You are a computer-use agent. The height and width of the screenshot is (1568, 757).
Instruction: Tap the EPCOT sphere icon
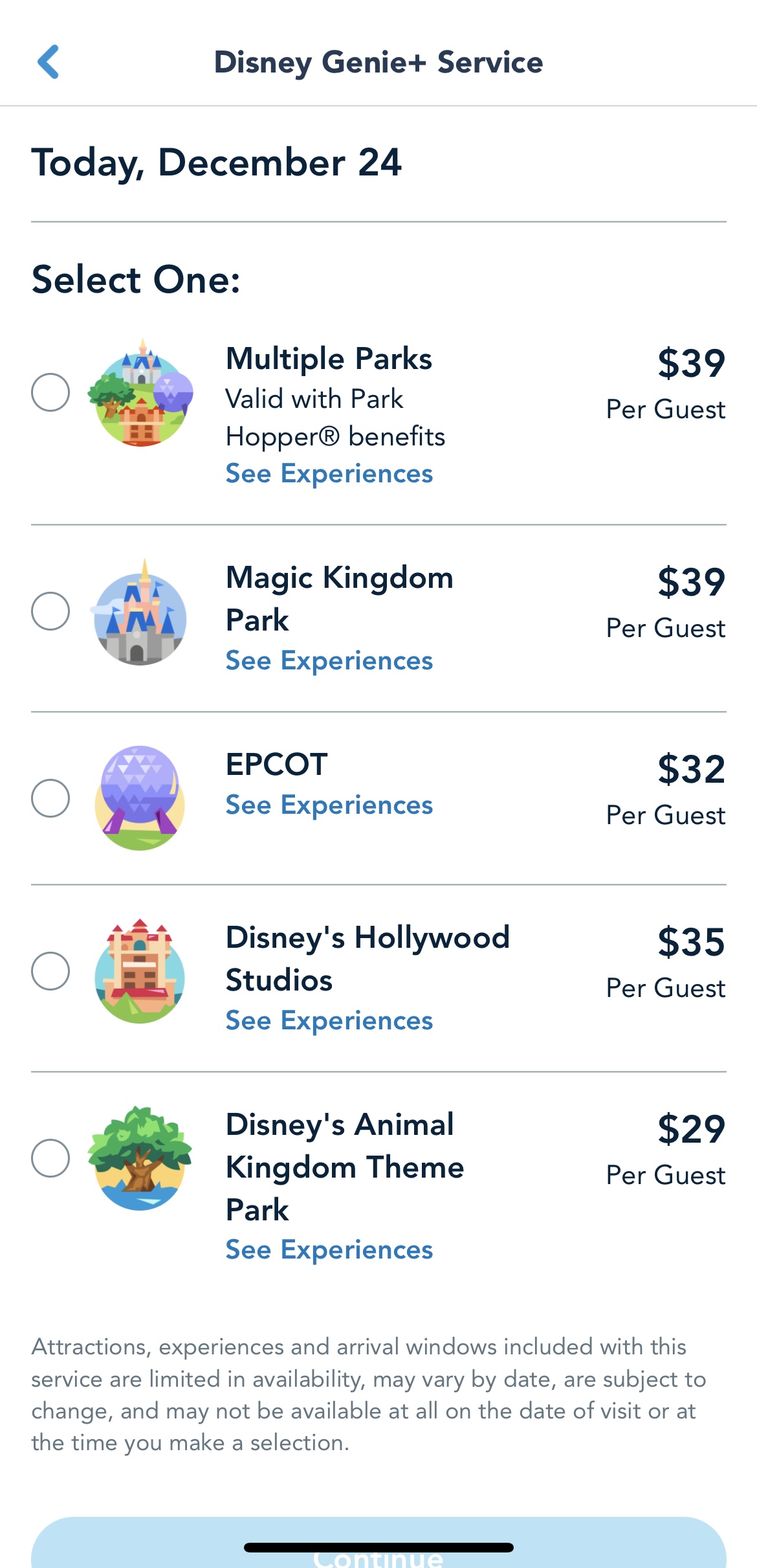pyautogui.click(x=140, y=798)
